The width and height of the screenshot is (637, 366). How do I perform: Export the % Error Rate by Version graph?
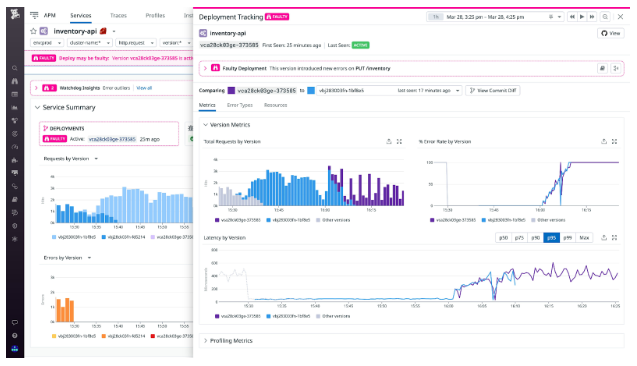604,141
